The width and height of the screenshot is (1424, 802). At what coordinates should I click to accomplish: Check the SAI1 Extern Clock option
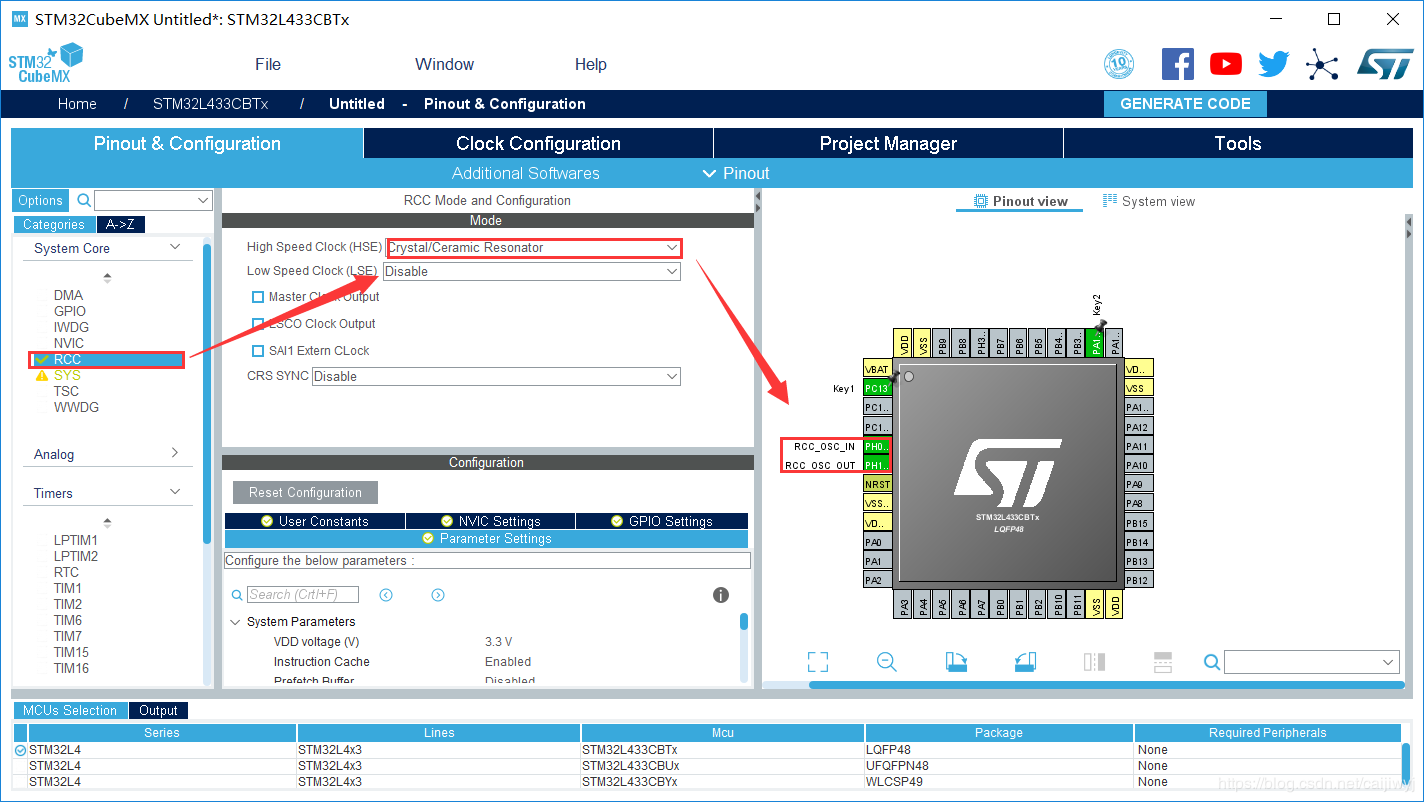point(258,351)
